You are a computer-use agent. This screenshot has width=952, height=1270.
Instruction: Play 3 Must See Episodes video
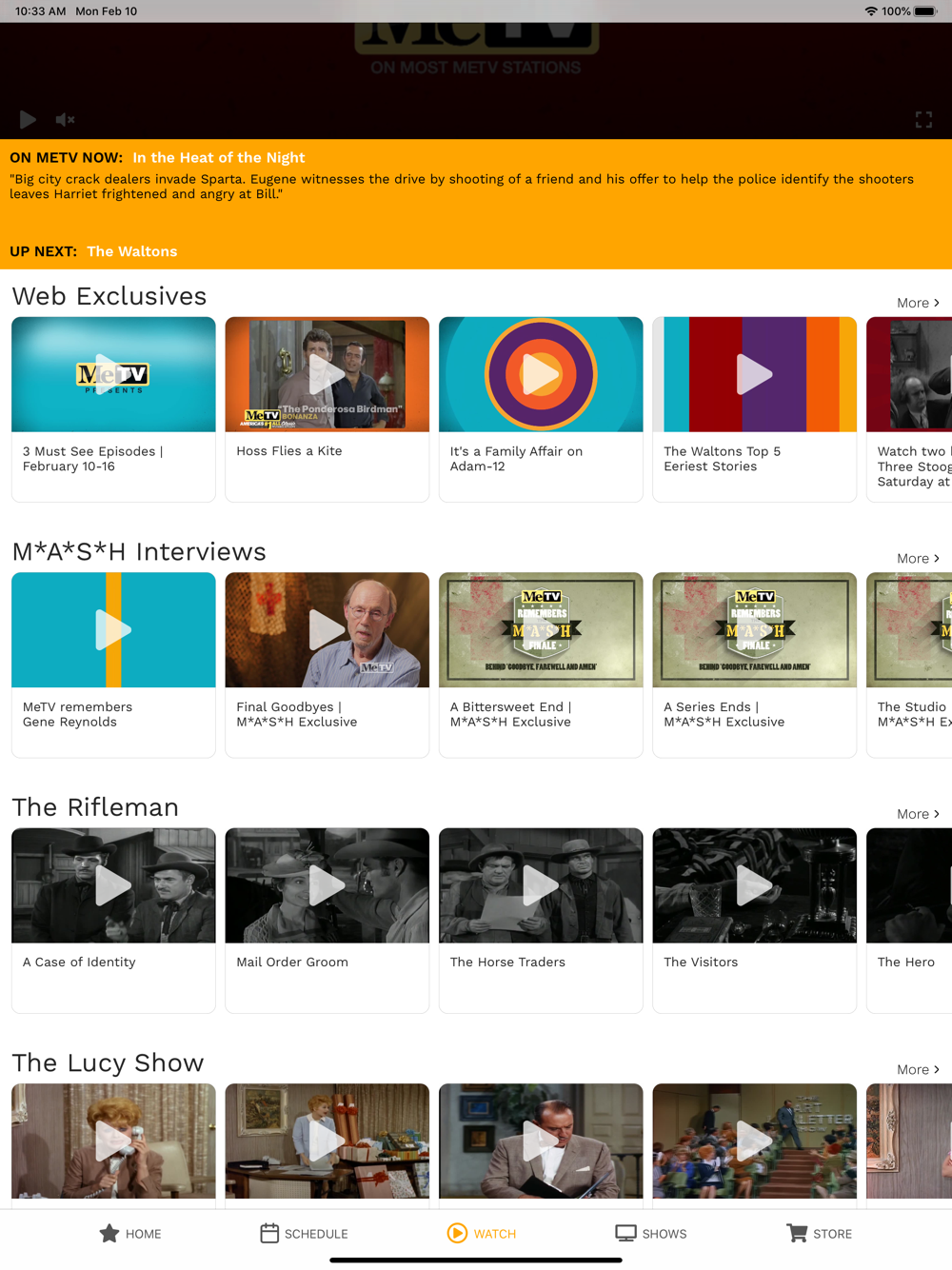tap(113, 374)
